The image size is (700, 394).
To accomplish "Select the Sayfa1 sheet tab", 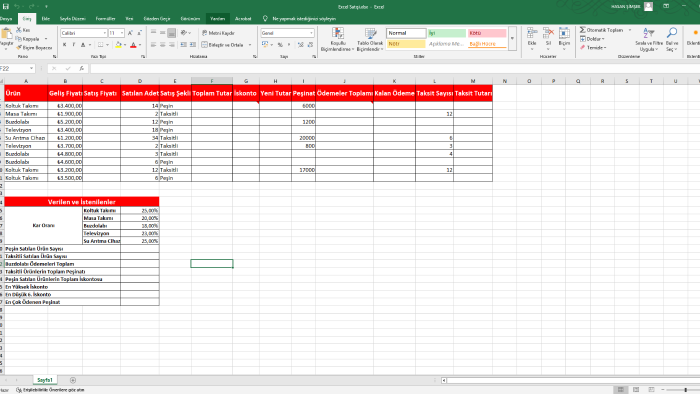I will pos(45,380).
